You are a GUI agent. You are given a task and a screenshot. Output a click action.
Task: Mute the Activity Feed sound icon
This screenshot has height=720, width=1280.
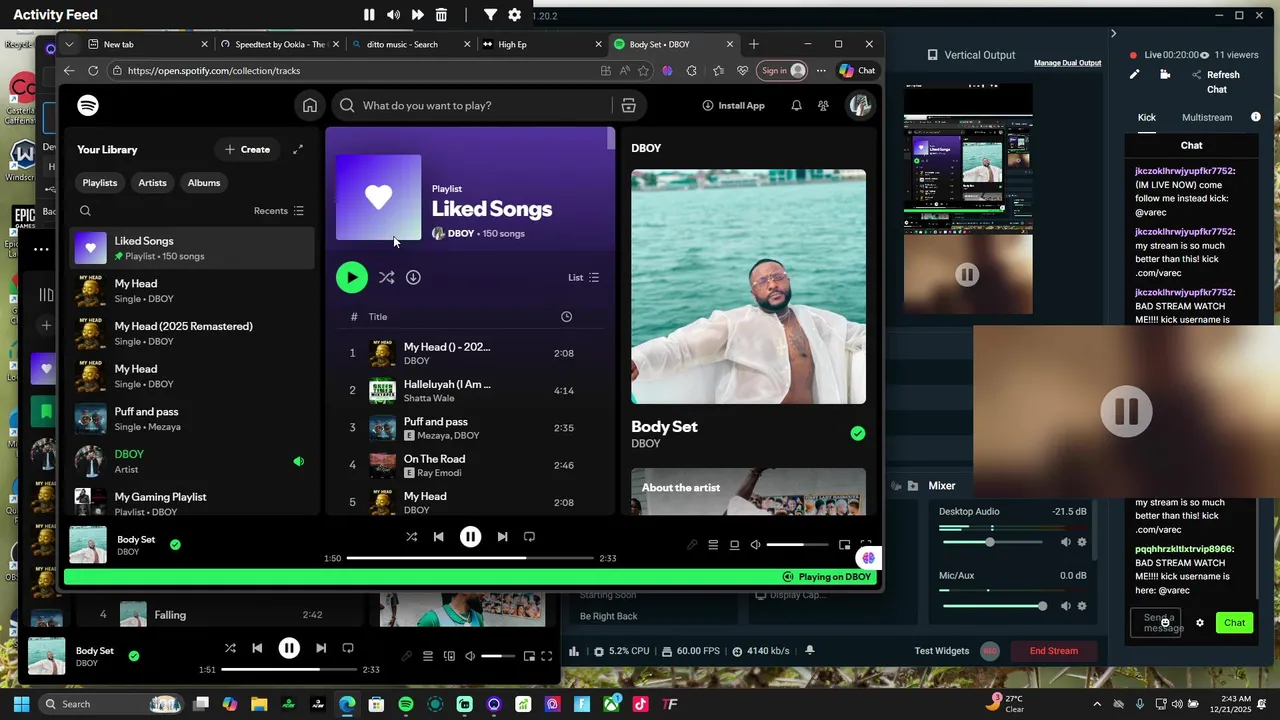tap(393, 15)
